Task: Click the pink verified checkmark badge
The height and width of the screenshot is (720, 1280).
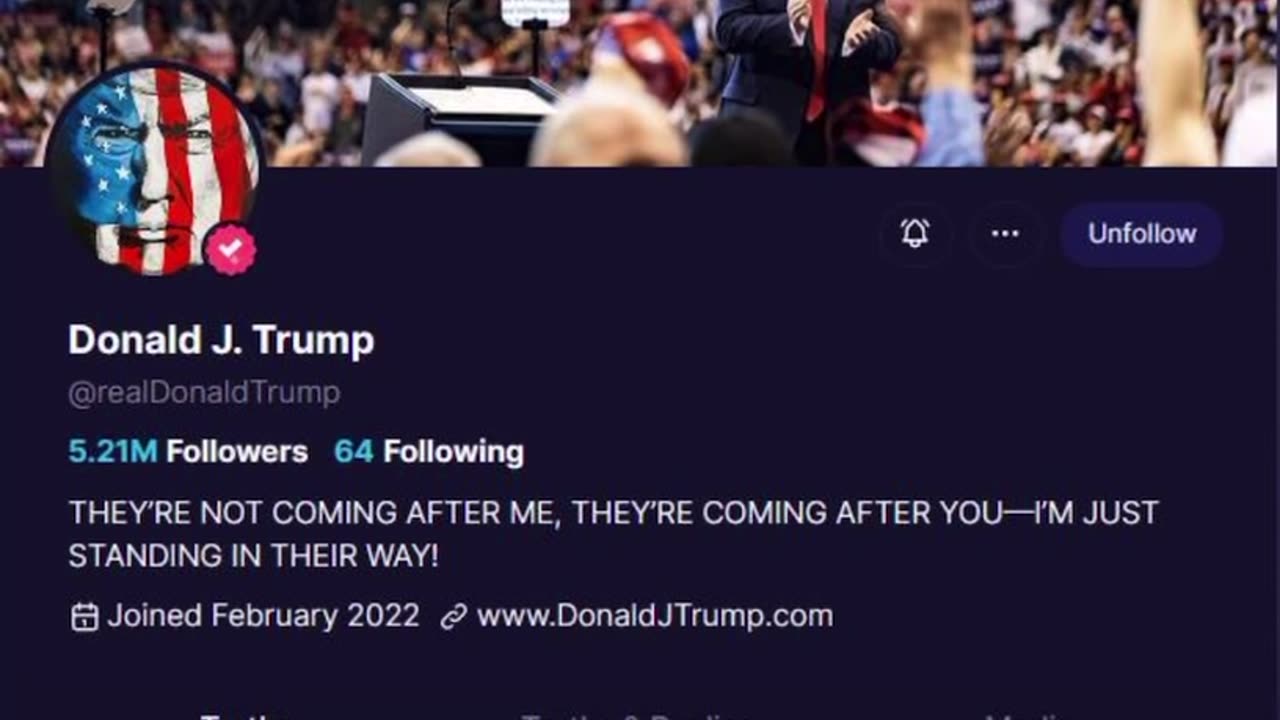Action: click(x=231, y=249)
